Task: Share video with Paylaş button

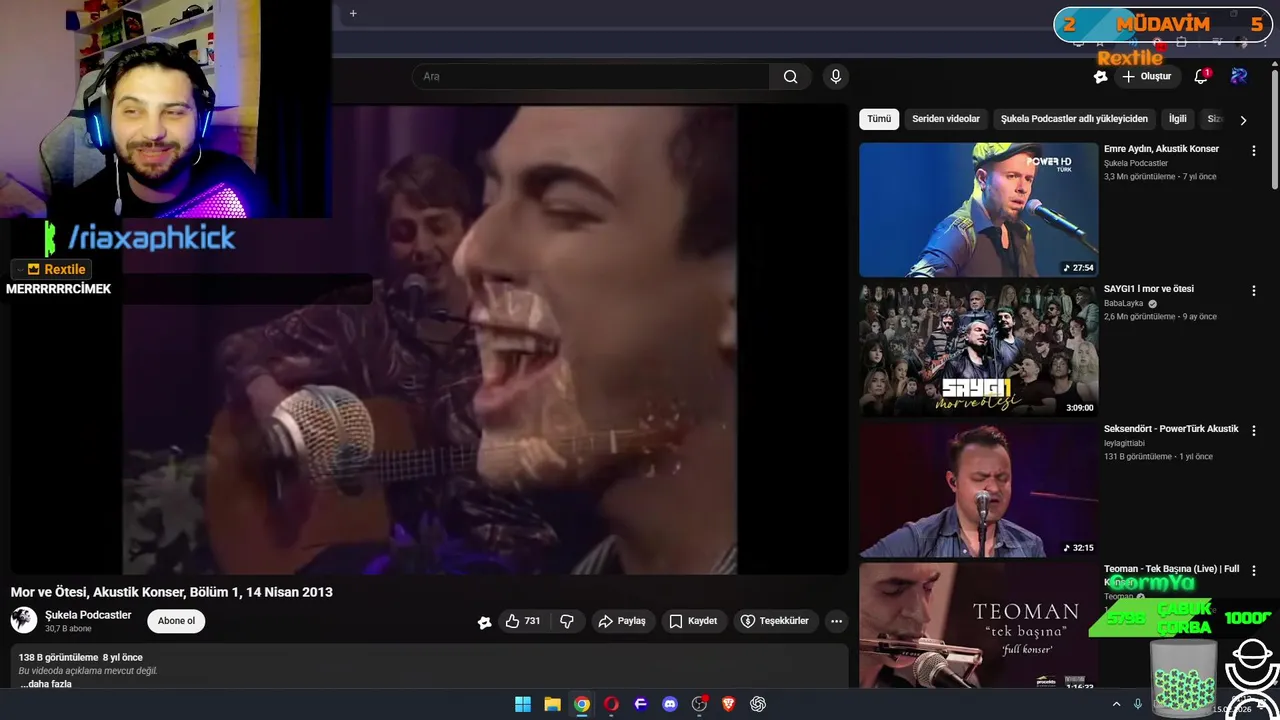Action: click(x=622, y=621)
